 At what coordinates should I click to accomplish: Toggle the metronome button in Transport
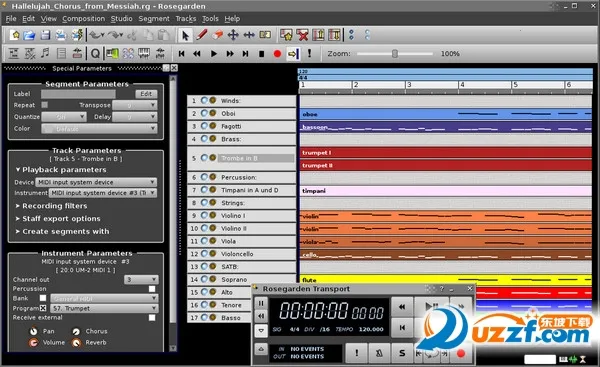(x=379, y=353)
